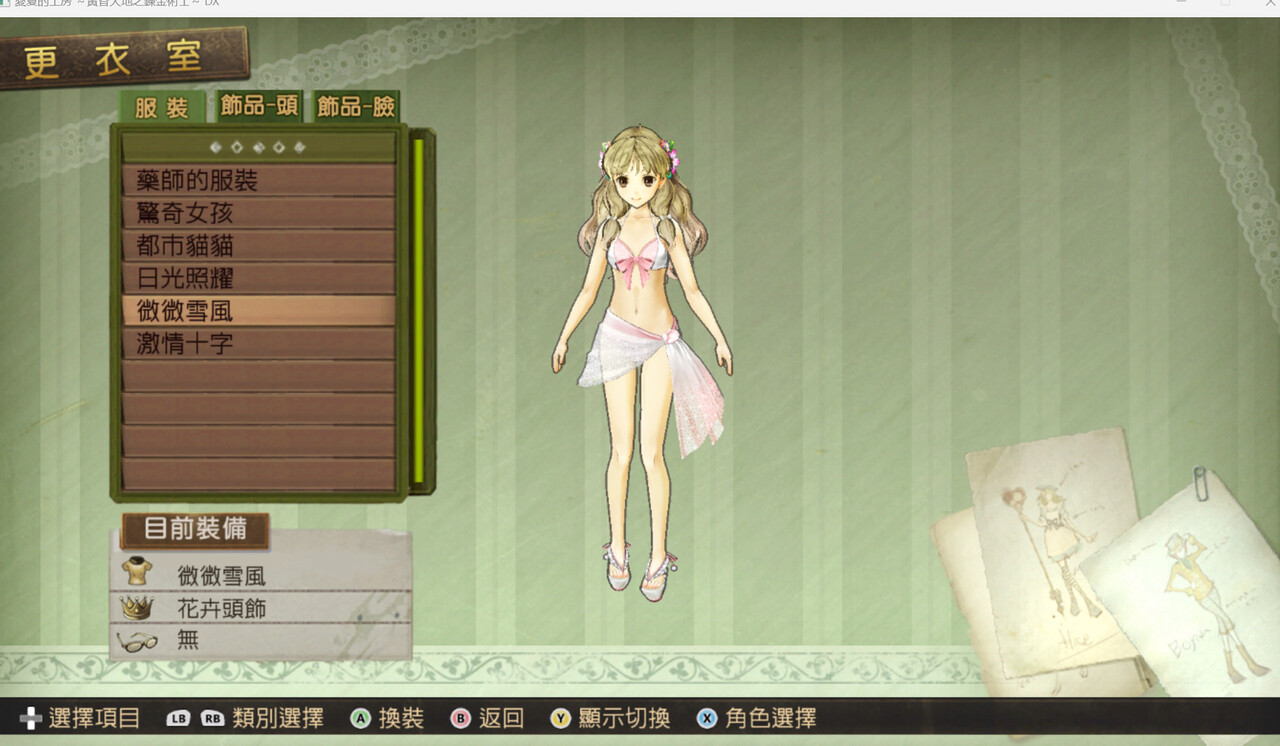
Task: Click the 選擇項目 label
Action: 94,718
